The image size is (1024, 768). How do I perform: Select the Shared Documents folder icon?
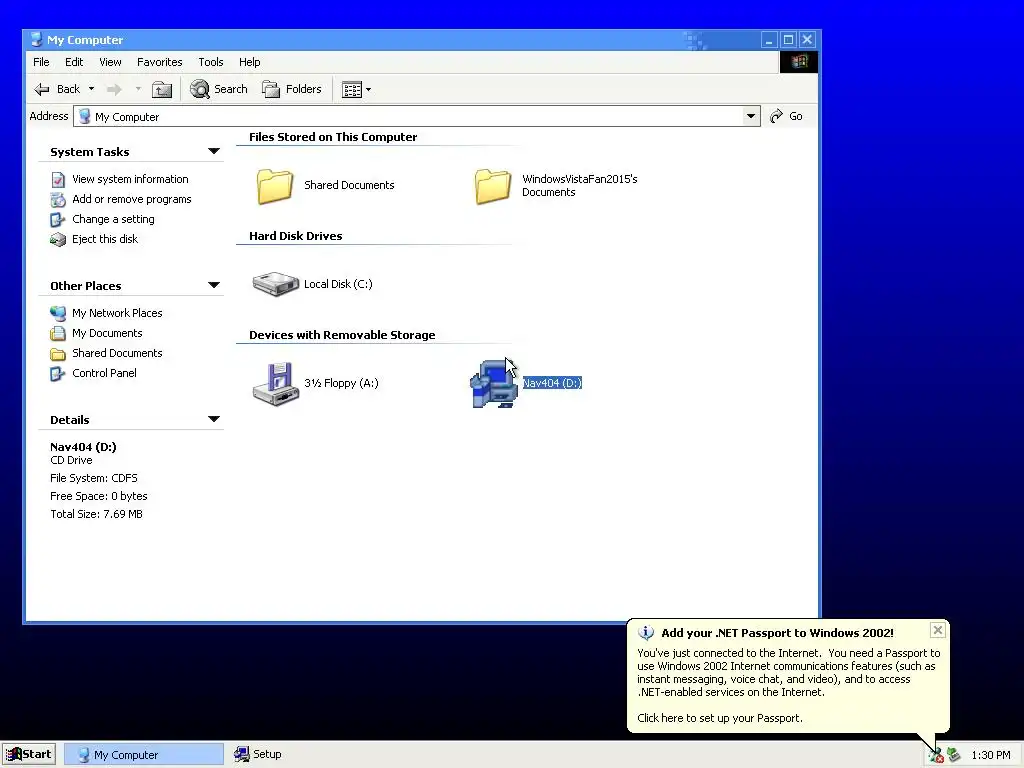coord(275,186)
